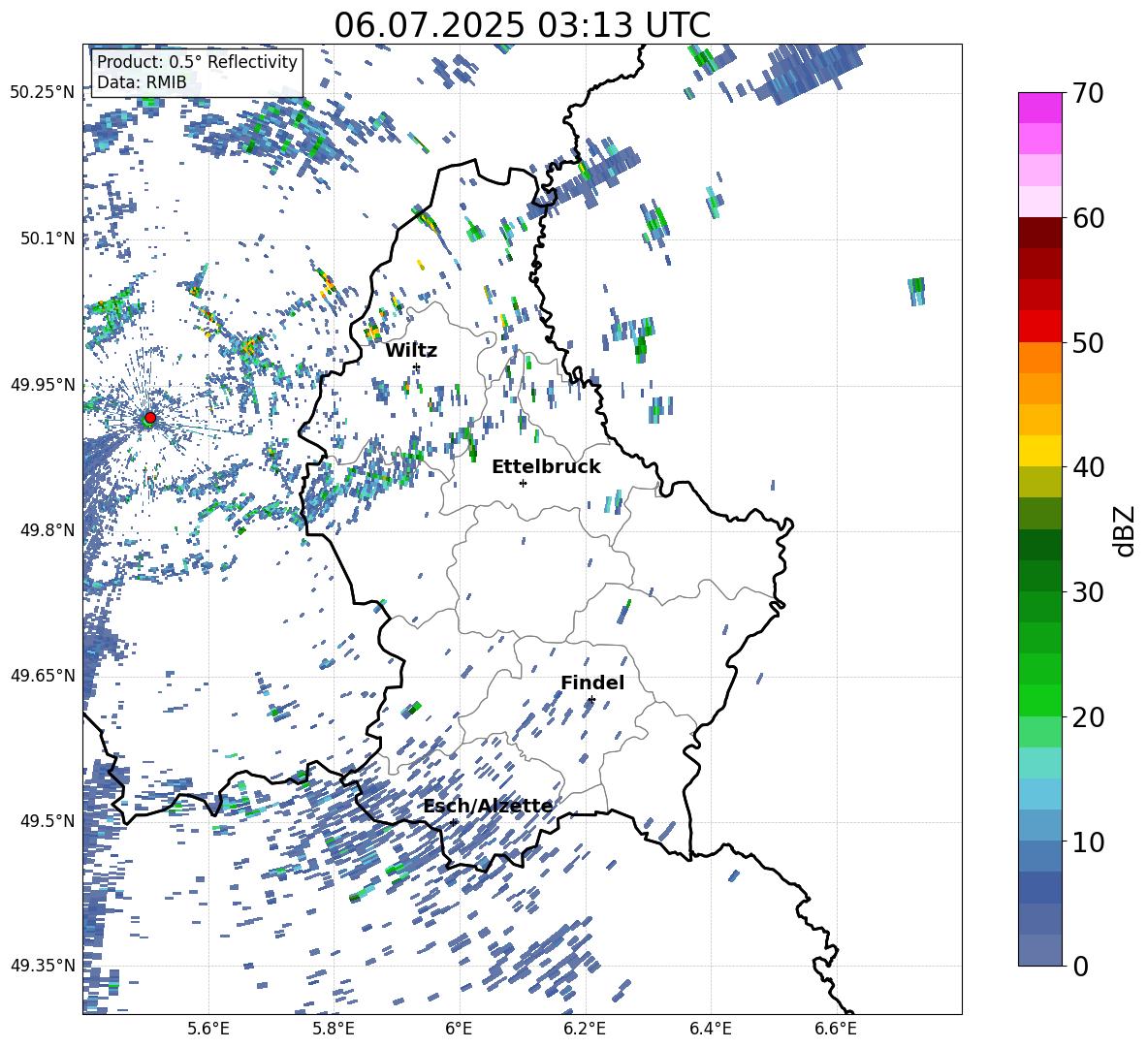The width and height of the screenshot is (1148, 1048).
Task: Click the Ettelbruck location cross marker
Action: 523,483
